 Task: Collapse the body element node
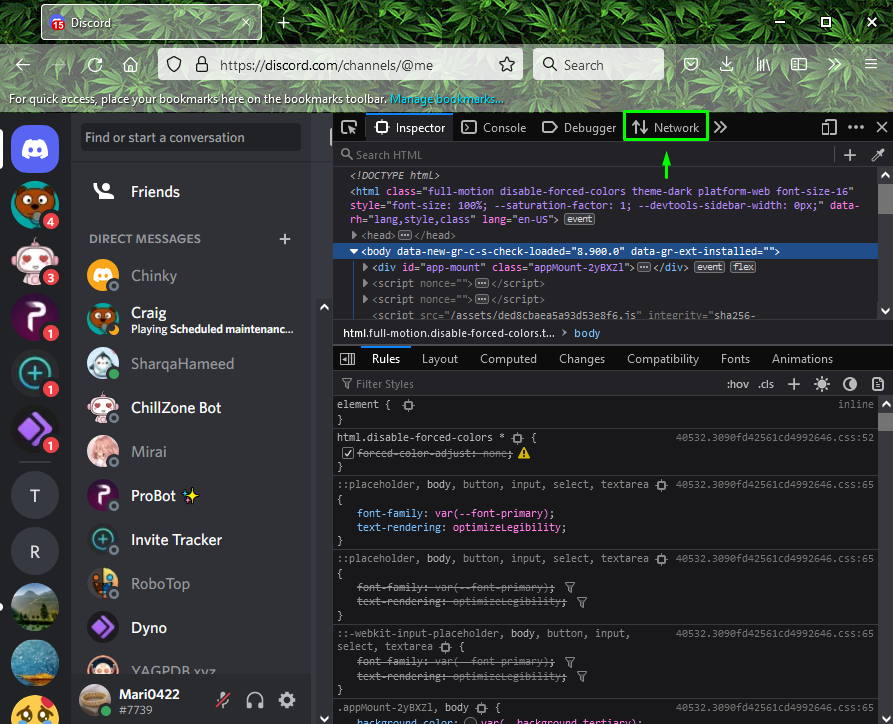click(x=354, y=251)
